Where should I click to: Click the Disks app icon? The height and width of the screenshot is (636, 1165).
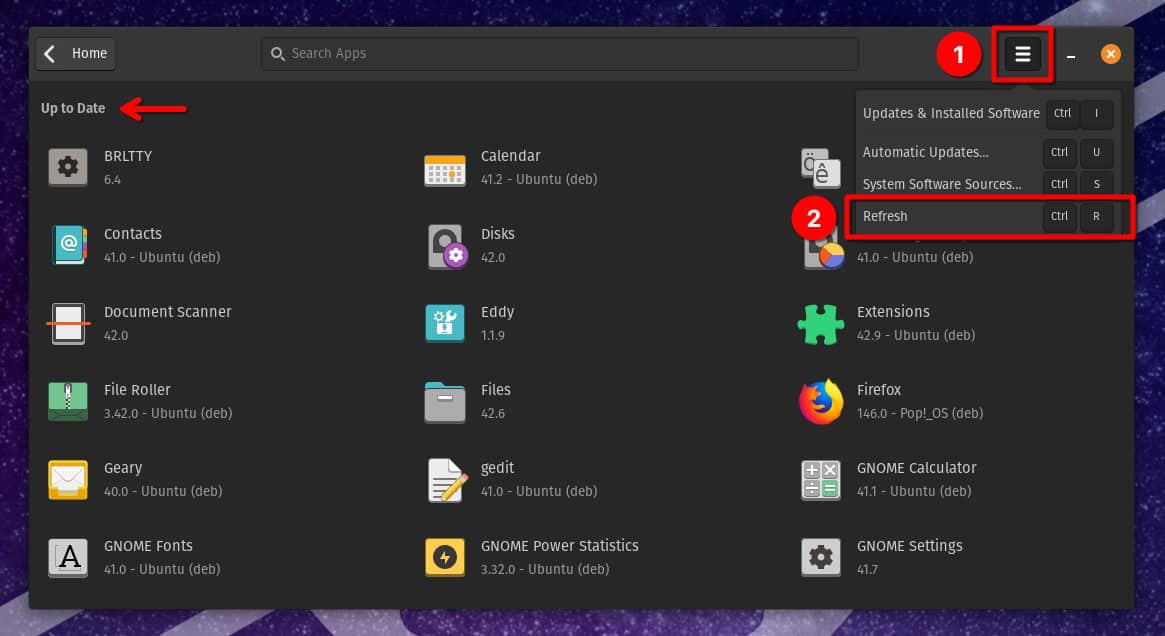tap(446, 246)
